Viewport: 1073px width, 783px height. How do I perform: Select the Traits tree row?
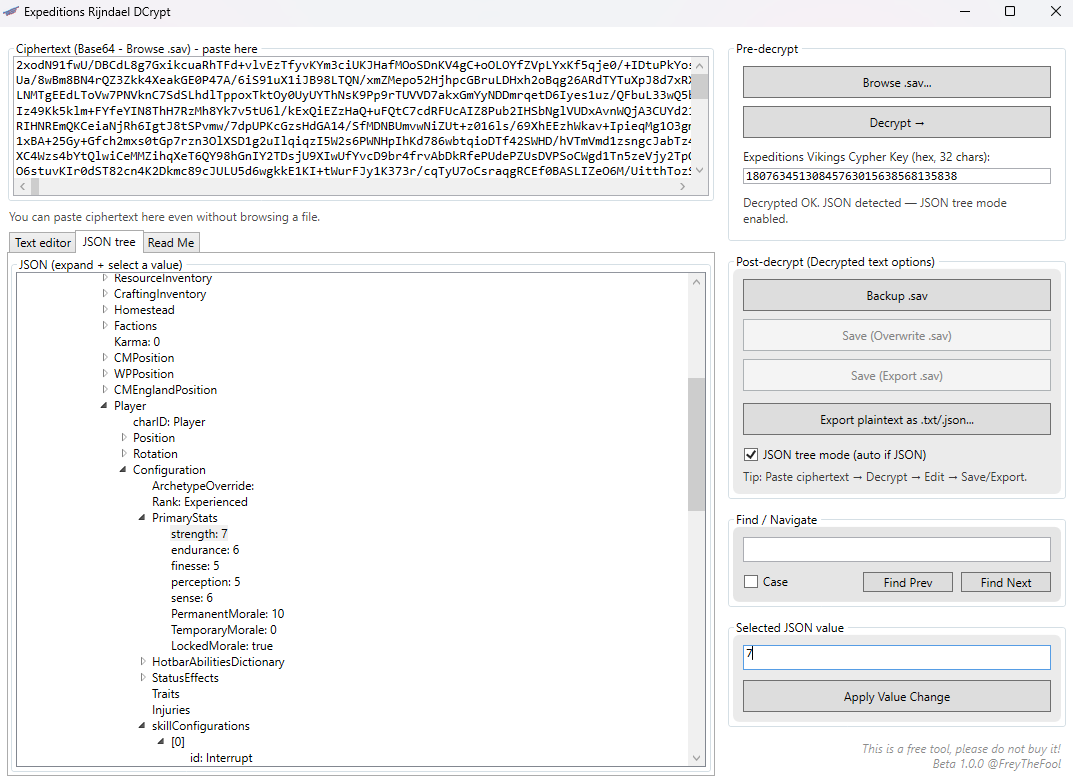(x=166, y=693)
